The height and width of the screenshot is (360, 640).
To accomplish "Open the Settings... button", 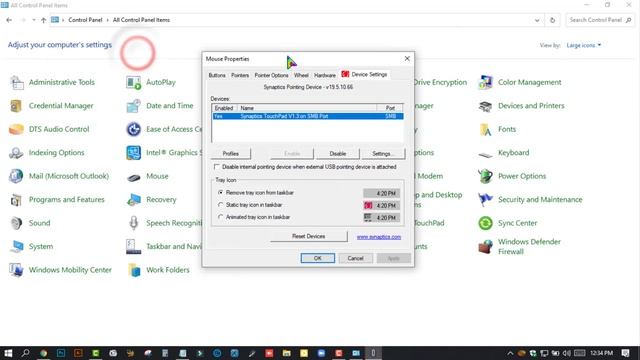I will 383,153.
